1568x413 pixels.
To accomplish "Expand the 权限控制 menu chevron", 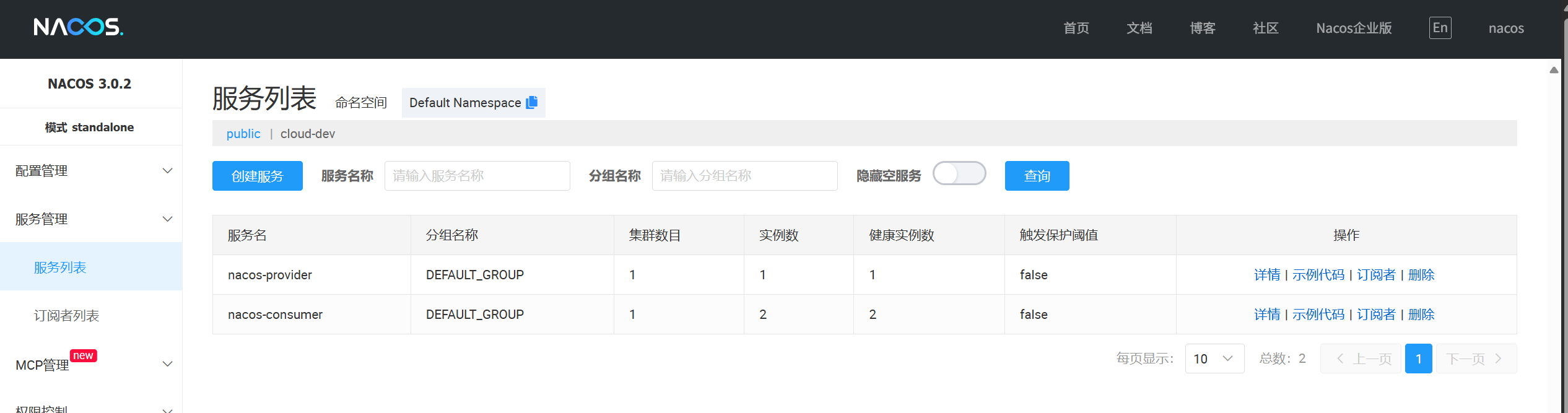I will tap(167, 410).
